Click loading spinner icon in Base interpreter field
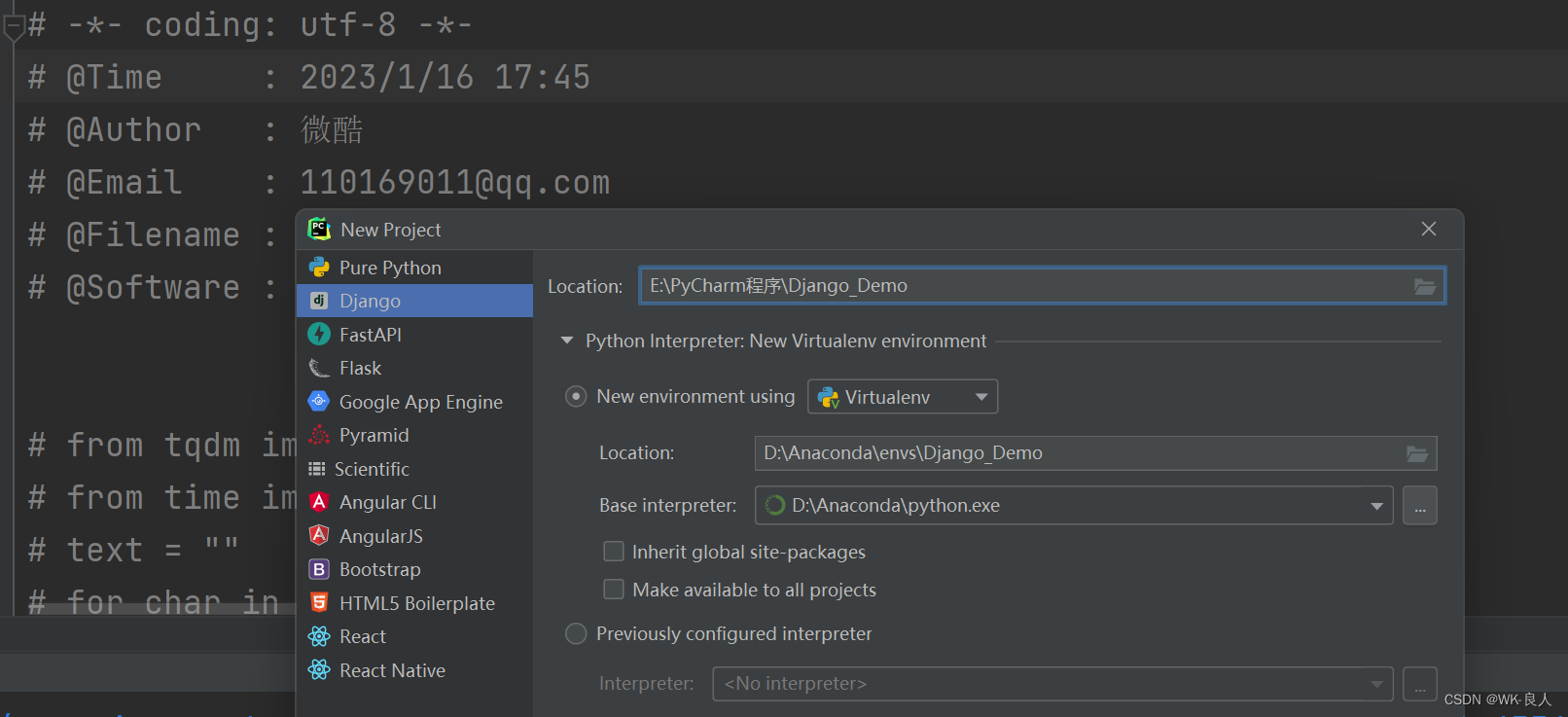This screenshot has height=717, width=1568. [775, 505]
